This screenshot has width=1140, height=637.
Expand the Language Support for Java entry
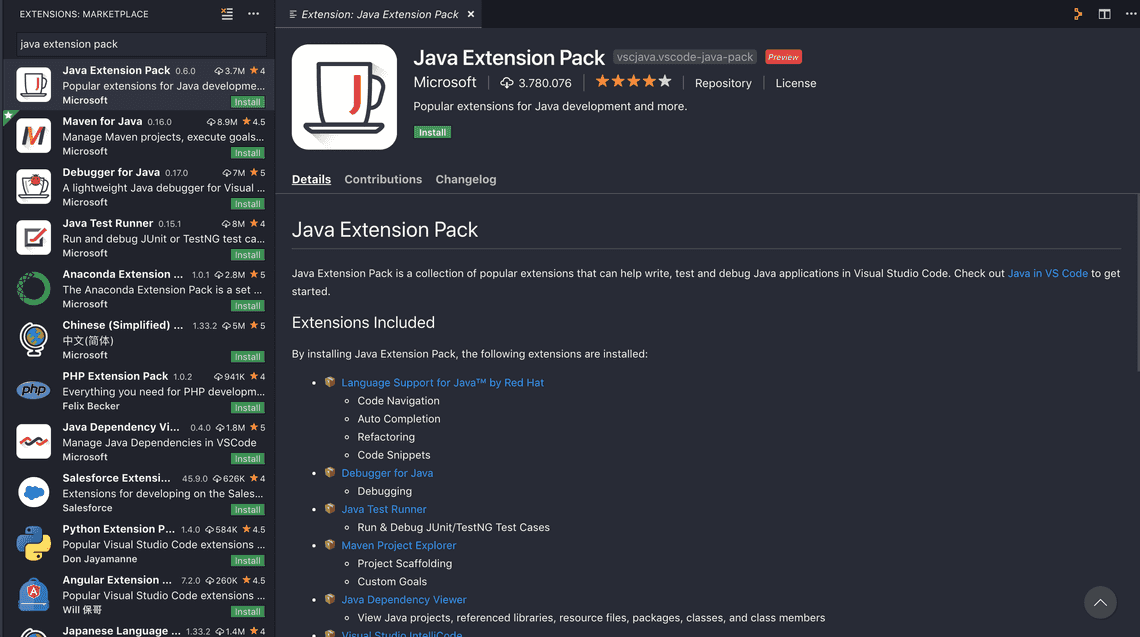(443, 382)
